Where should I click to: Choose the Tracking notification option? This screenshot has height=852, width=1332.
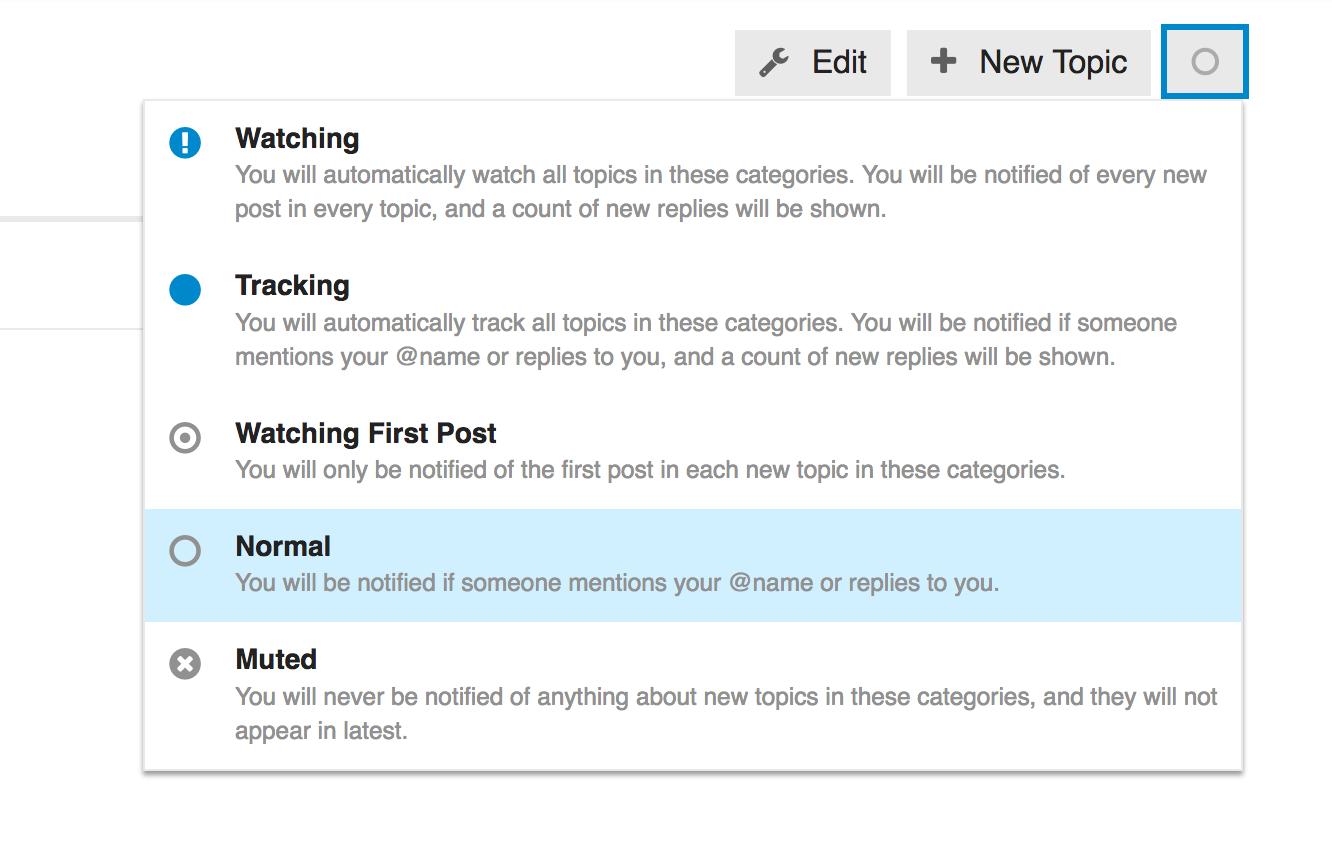(292, 286)
